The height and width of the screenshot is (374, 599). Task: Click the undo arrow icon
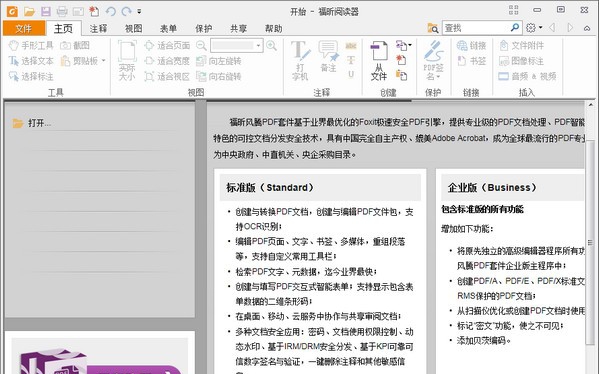(111, 11)
